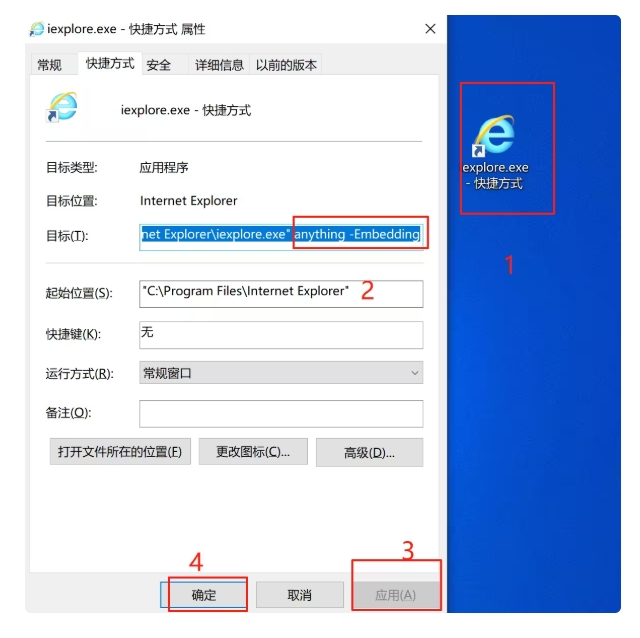Click 打开文件所在的位置(F) button
640x638 pixels.
[120, 452]
